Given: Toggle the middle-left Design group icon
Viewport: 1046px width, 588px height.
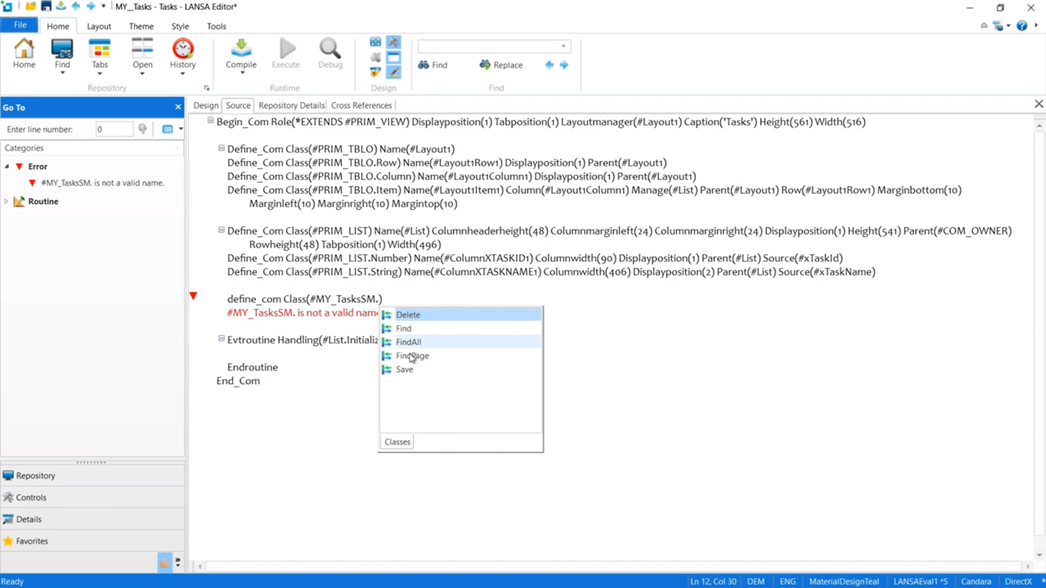Looking at the screenshot, I should point(376,57).
